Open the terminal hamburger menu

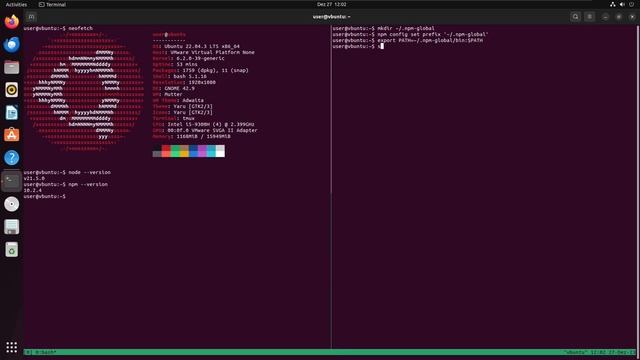pyautogui.click(x=589, y=17)
